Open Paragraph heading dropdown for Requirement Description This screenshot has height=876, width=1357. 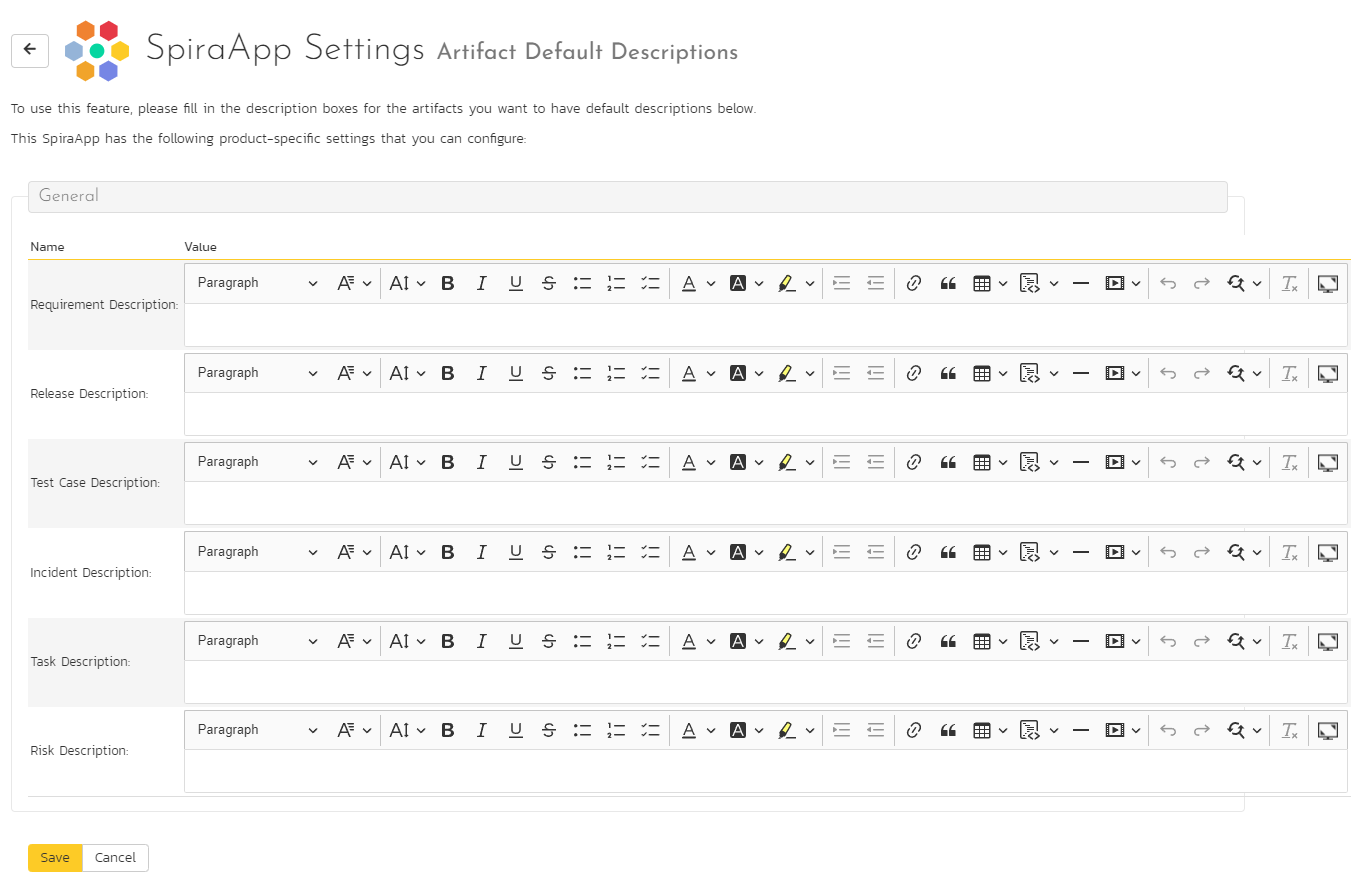(x=257, y=283)
